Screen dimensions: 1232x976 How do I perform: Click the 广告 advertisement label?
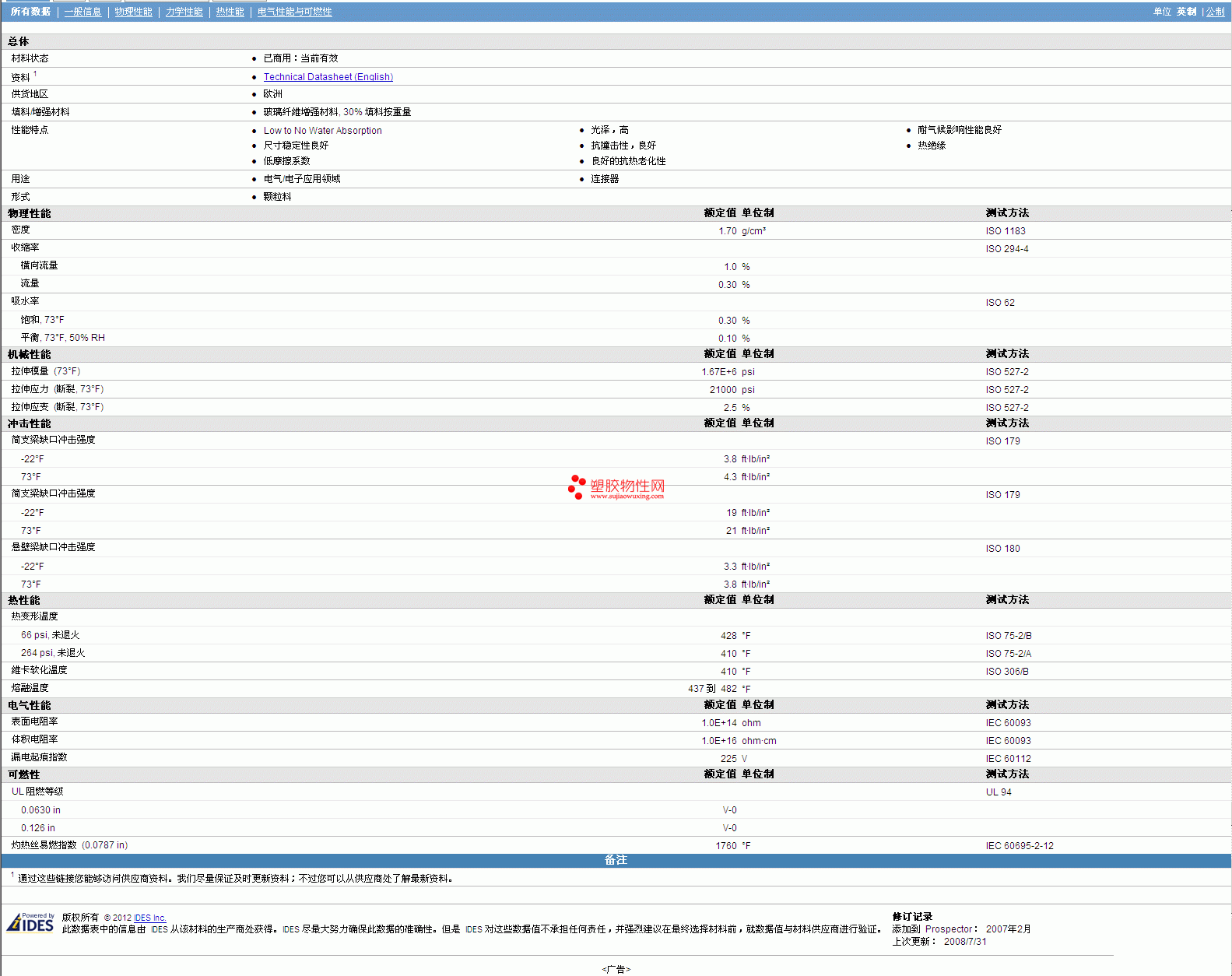(616, 969)
